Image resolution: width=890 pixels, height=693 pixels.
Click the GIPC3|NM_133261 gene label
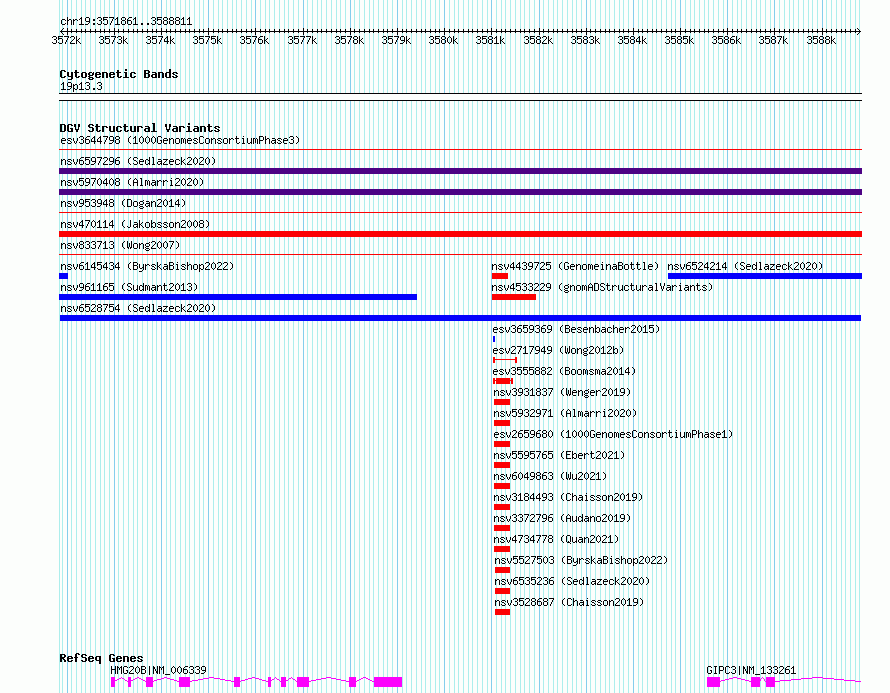(x=751, y=670)
